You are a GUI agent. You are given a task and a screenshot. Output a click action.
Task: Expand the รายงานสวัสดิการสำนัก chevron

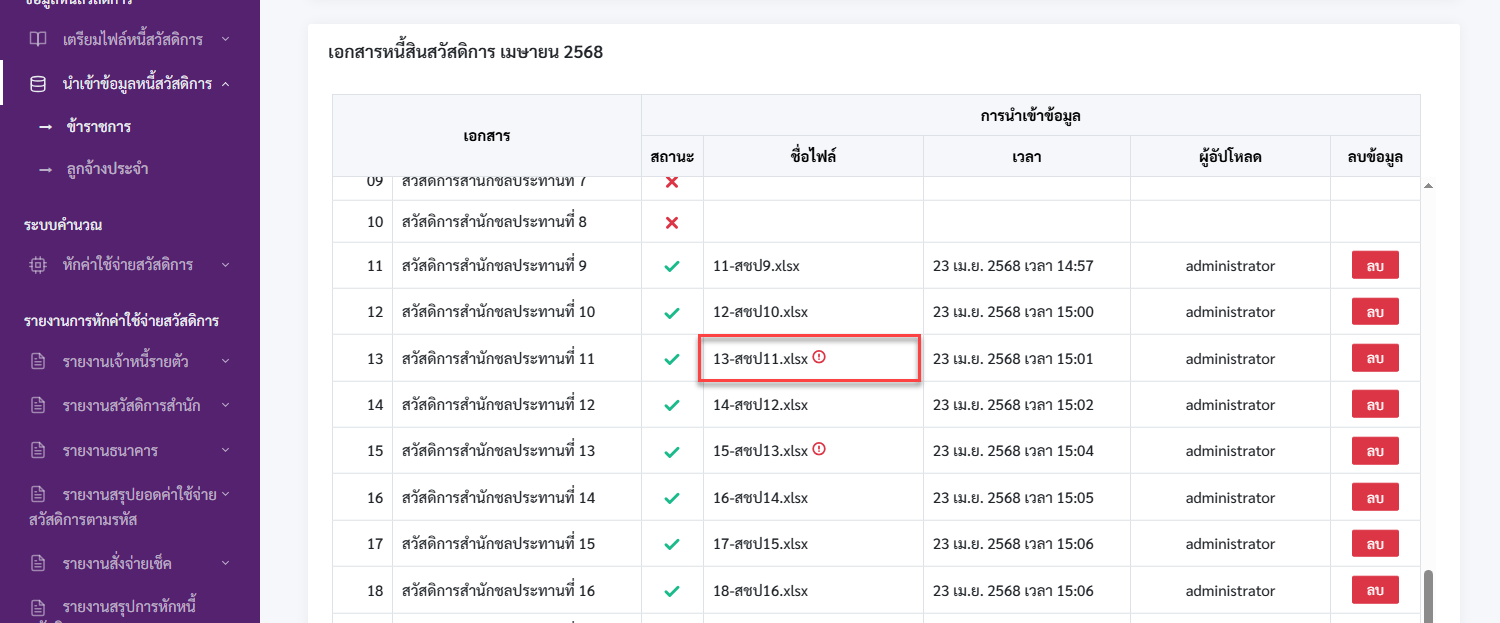coord(225,404)
